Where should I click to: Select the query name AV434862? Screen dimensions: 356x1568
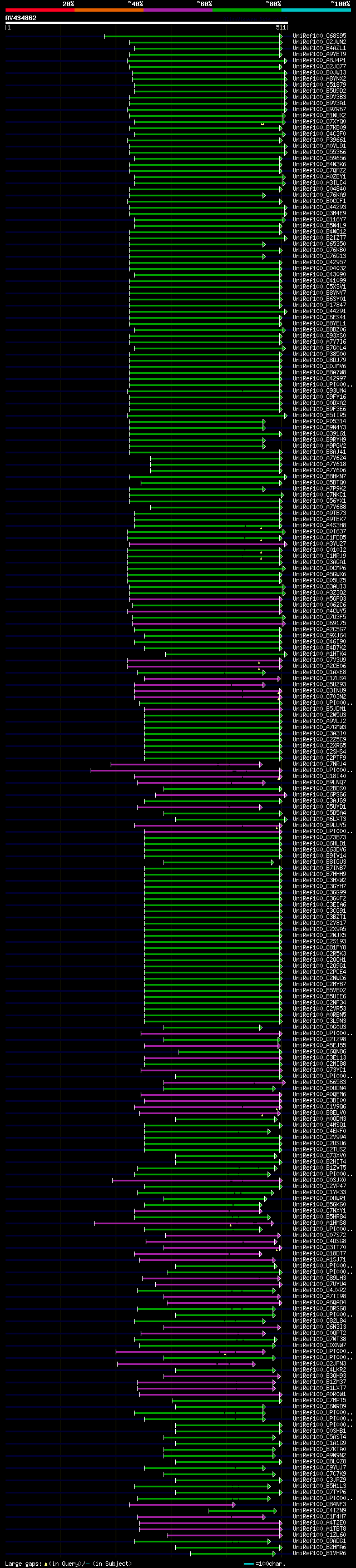click(21, 18)
